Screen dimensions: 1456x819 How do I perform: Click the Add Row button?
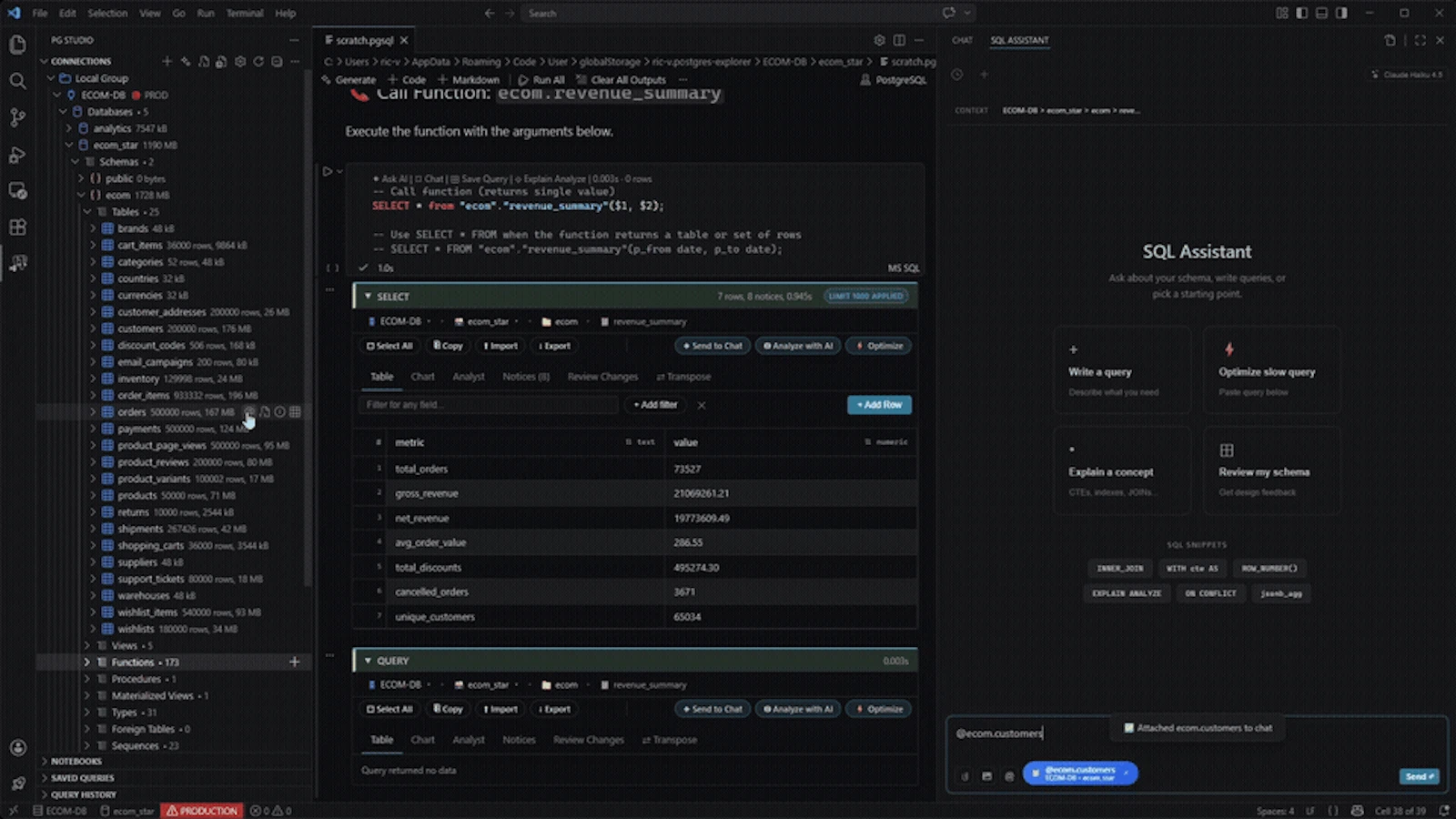(879, 405)
